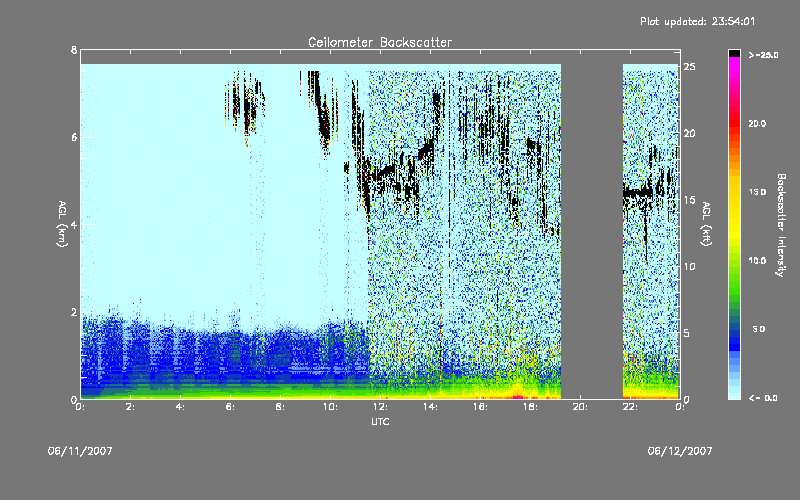Select the "Backscatter Intensity" colorbar label
Image resolution: width=800 pixels, height=500 pixels.
click(781, 225)
